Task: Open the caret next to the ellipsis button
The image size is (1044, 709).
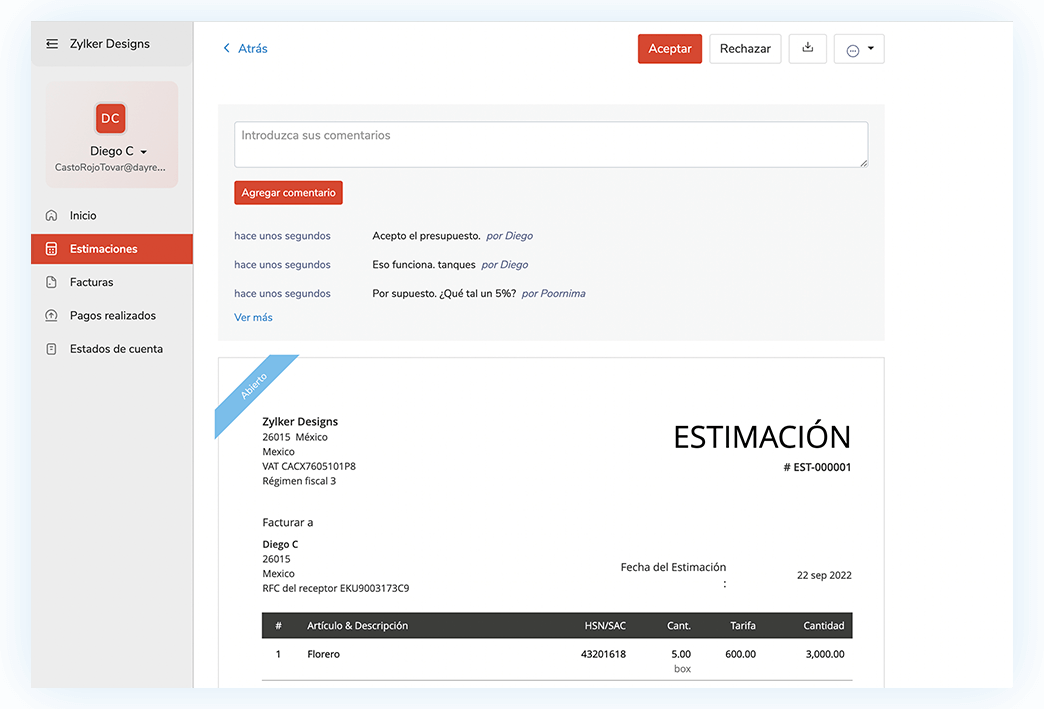Action: [872, 48]
